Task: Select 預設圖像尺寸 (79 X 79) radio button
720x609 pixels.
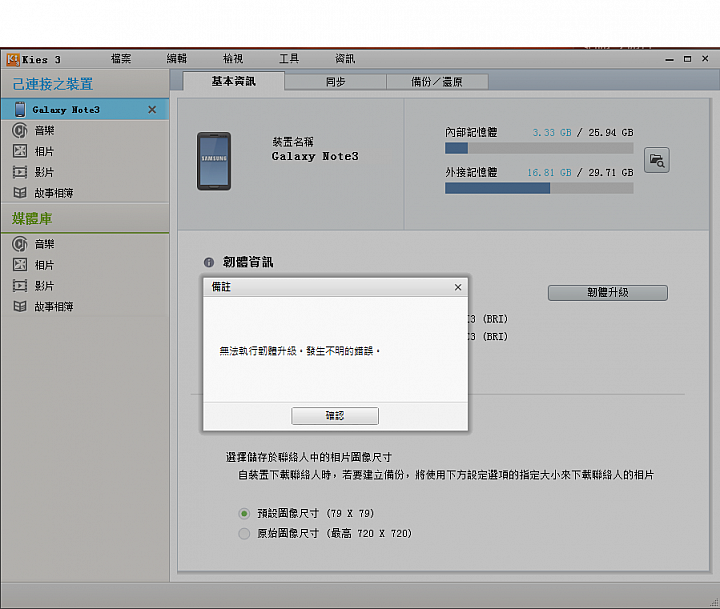Action: 244,513
